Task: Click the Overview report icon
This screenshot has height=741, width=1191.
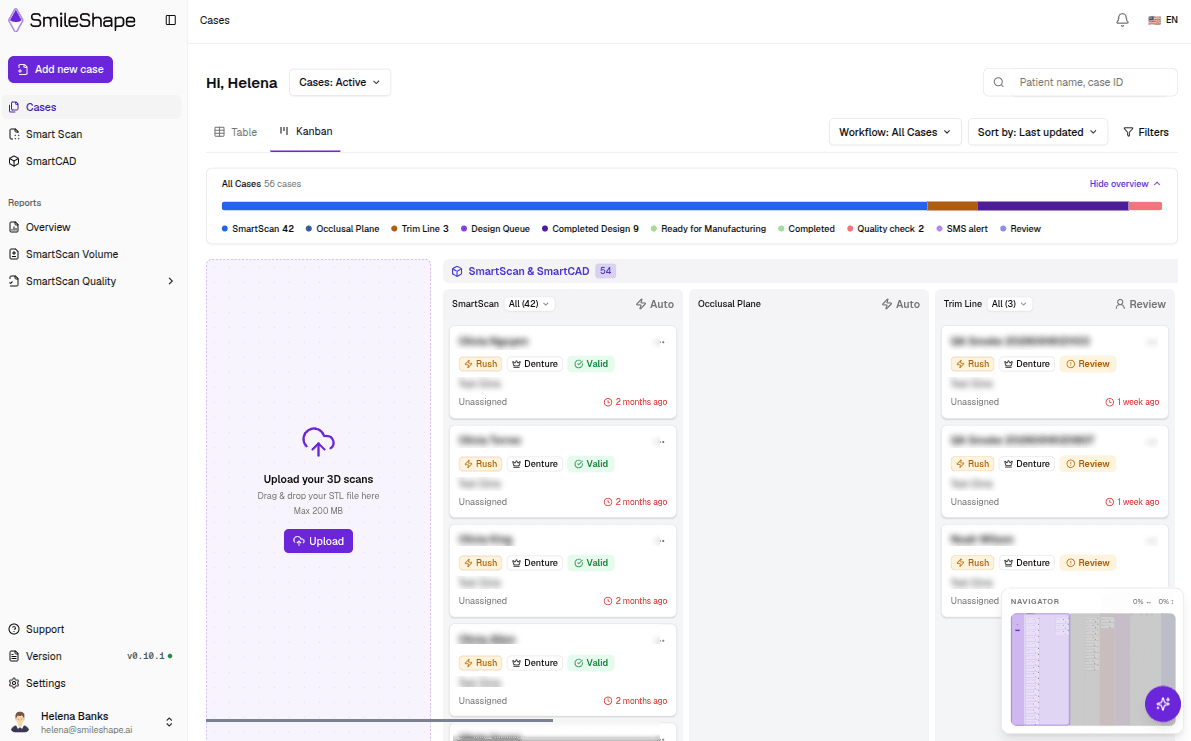Action: (x=14, y=227)
